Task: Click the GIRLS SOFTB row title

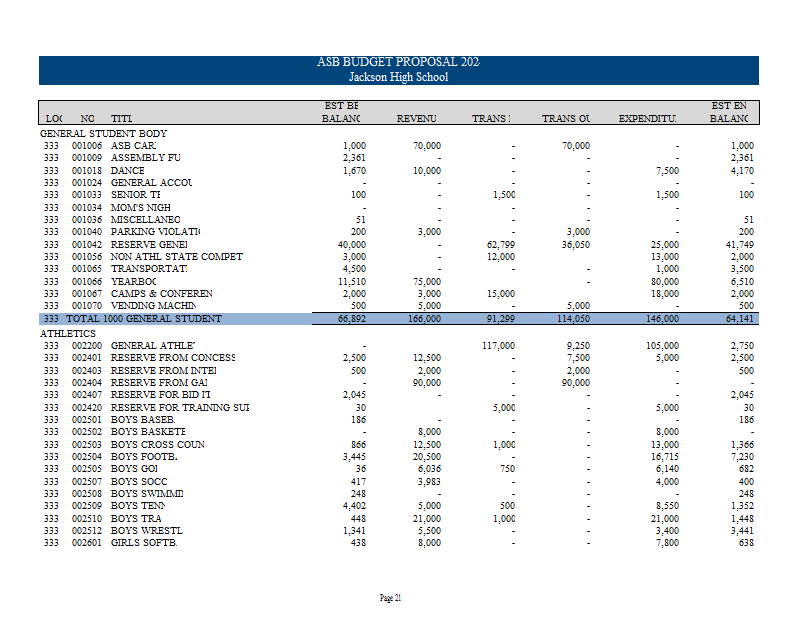Action: pyautogui.click(x=144, y=543)
